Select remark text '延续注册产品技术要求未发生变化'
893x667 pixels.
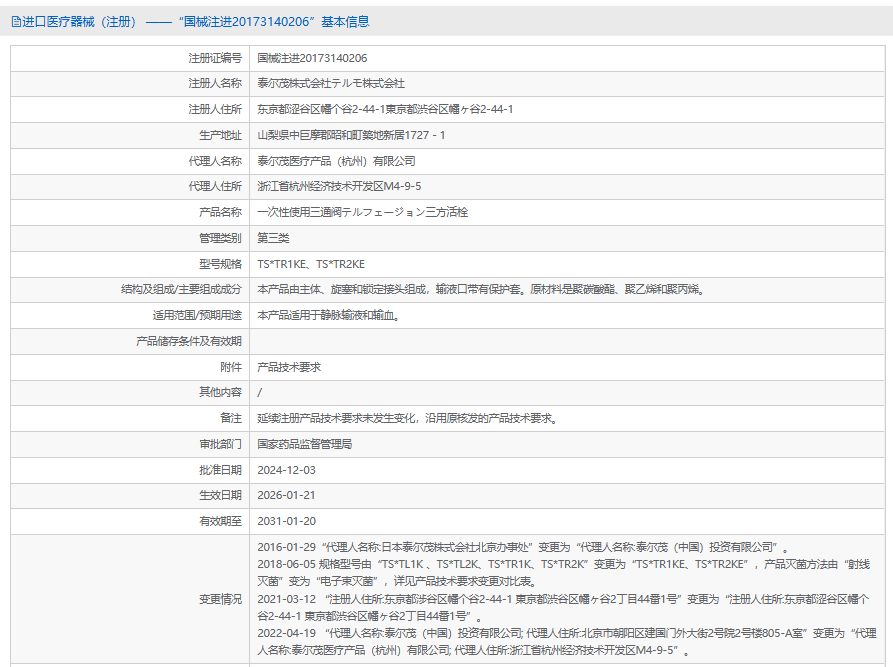337,419
